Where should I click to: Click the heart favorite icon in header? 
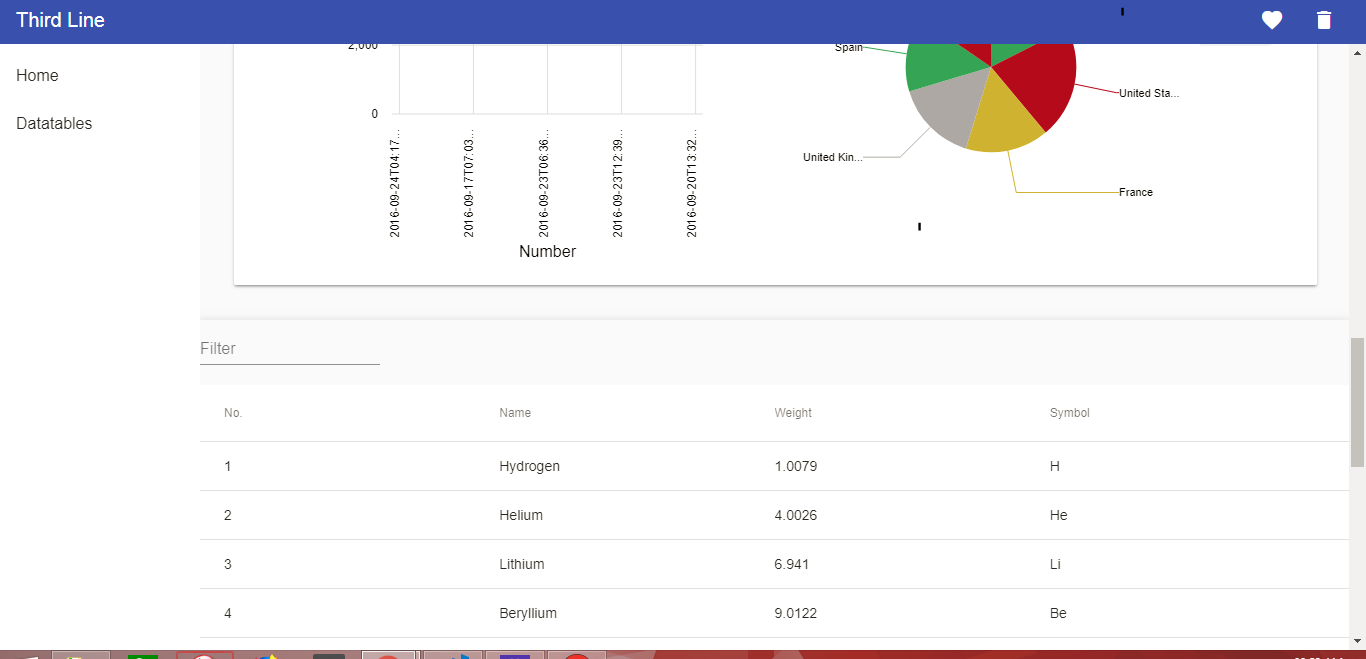point(1271,20)
